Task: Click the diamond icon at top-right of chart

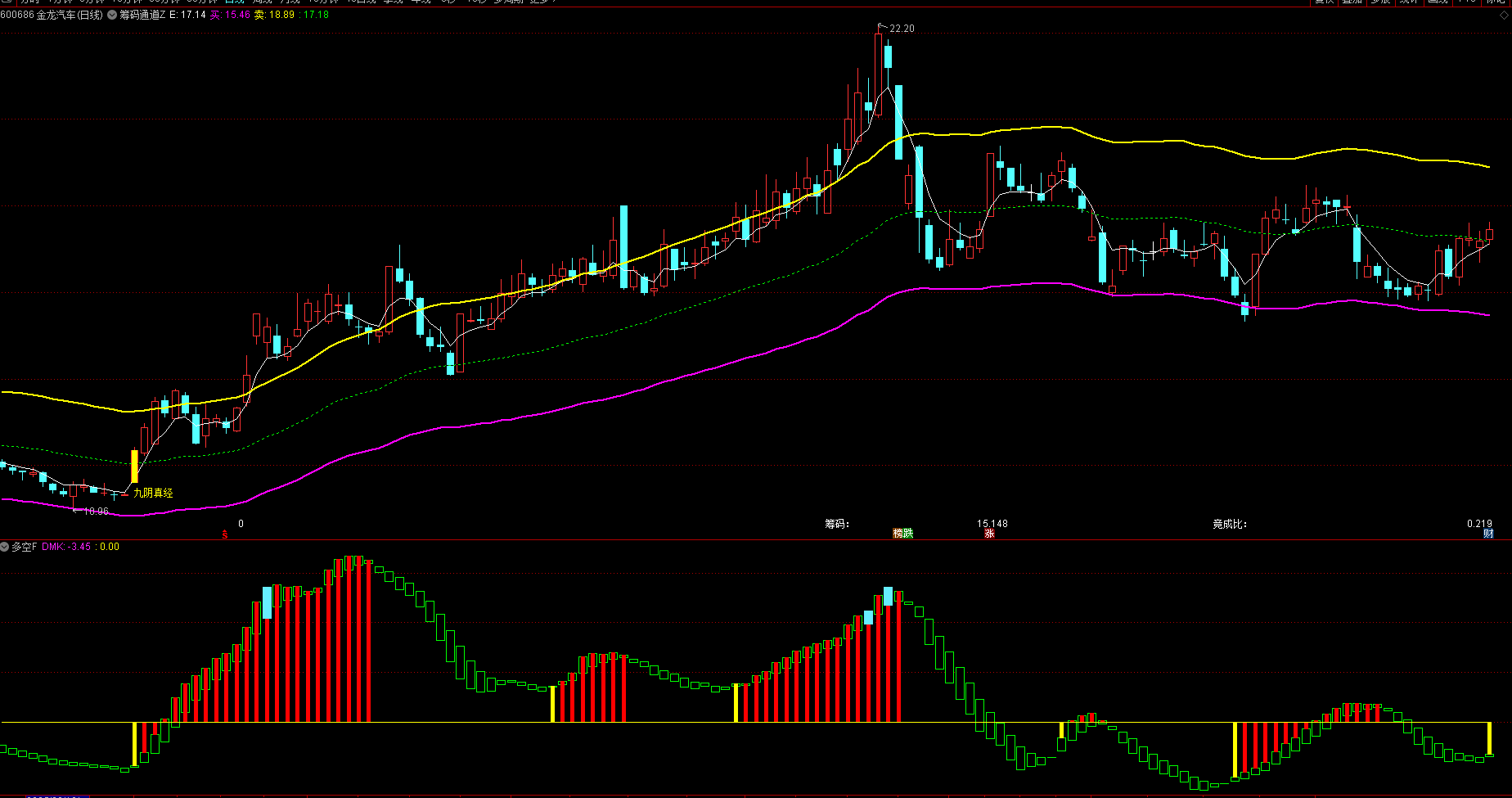Action: [1504, 15]
